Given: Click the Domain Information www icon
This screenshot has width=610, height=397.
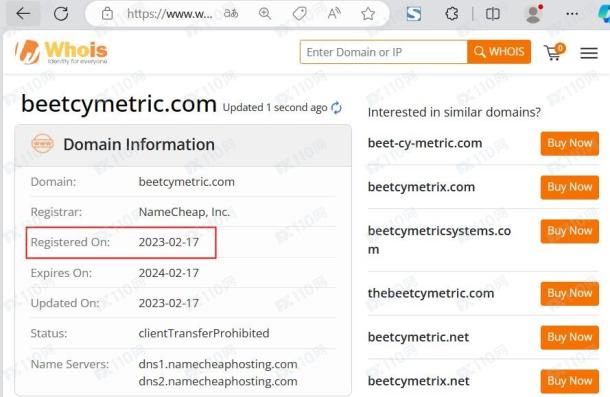Looking at the screenshot, I should (42, 144).
